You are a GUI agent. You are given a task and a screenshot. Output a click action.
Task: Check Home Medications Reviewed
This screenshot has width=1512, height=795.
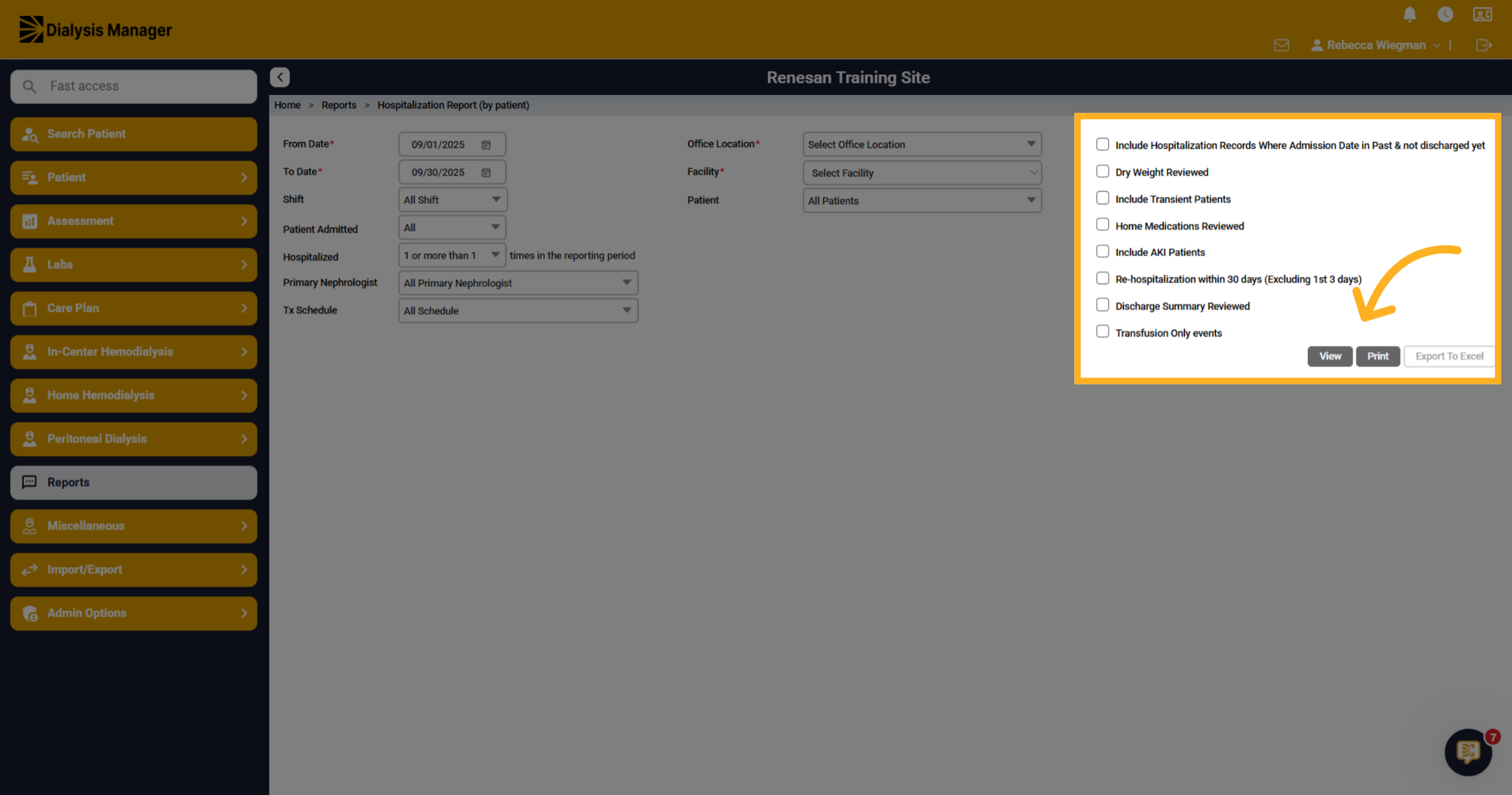(1102, 225)
